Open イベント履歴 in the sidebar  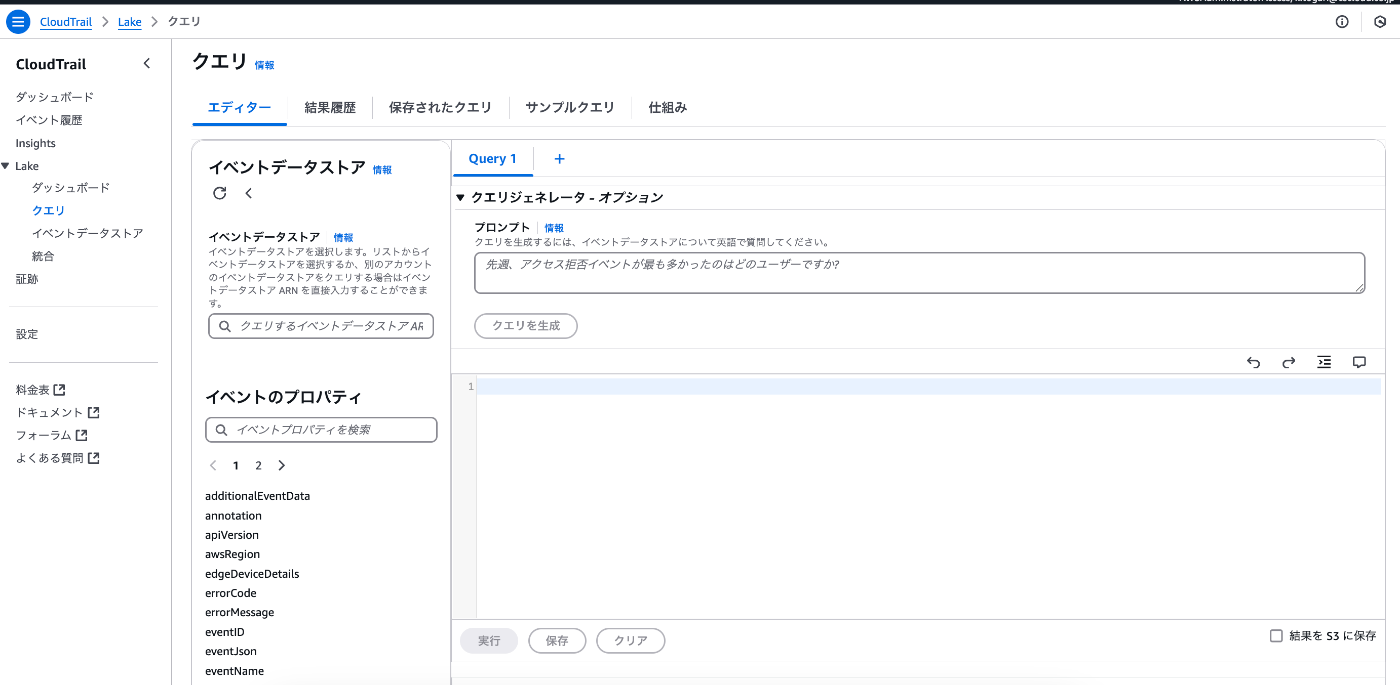pos(49,120)
